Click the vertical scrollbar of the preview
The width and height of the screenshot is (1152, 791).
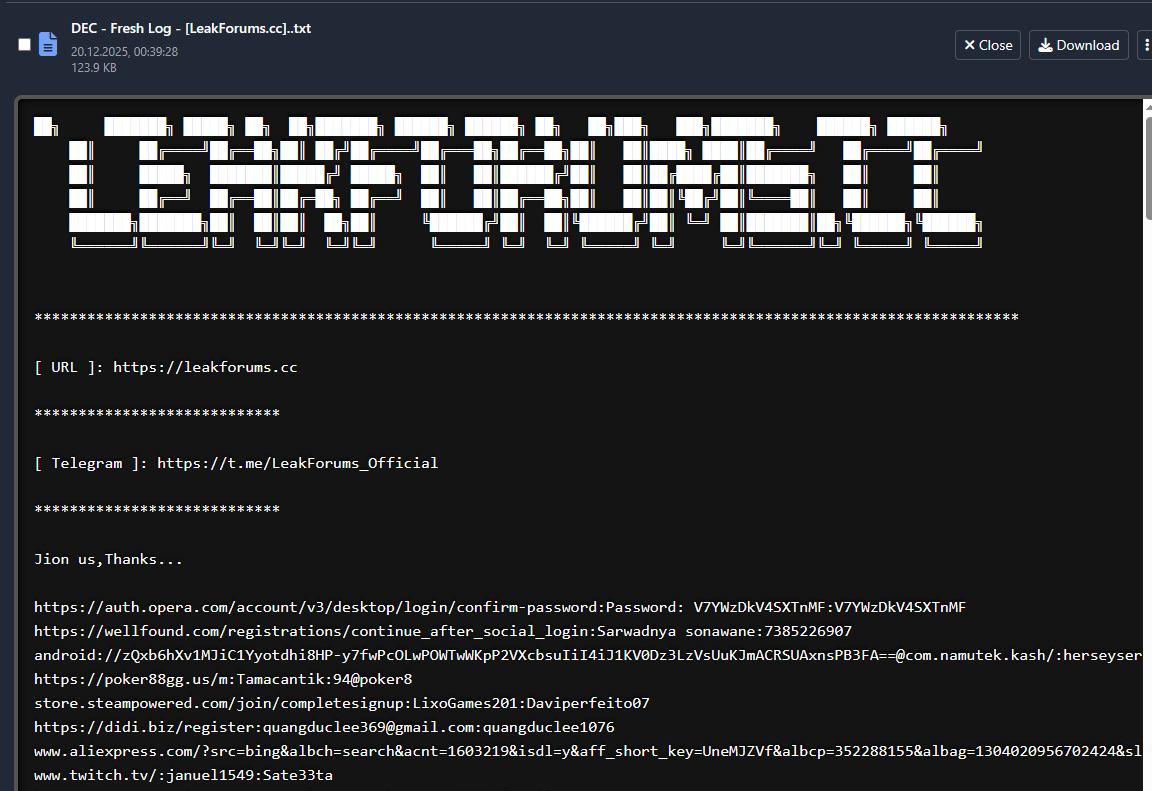pos(1148,167)
